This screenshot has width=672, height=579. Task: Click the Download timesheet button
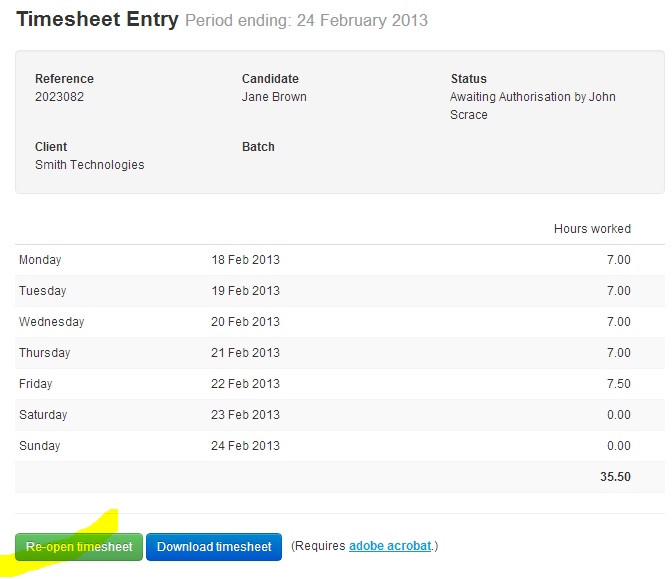pos(214,547)
